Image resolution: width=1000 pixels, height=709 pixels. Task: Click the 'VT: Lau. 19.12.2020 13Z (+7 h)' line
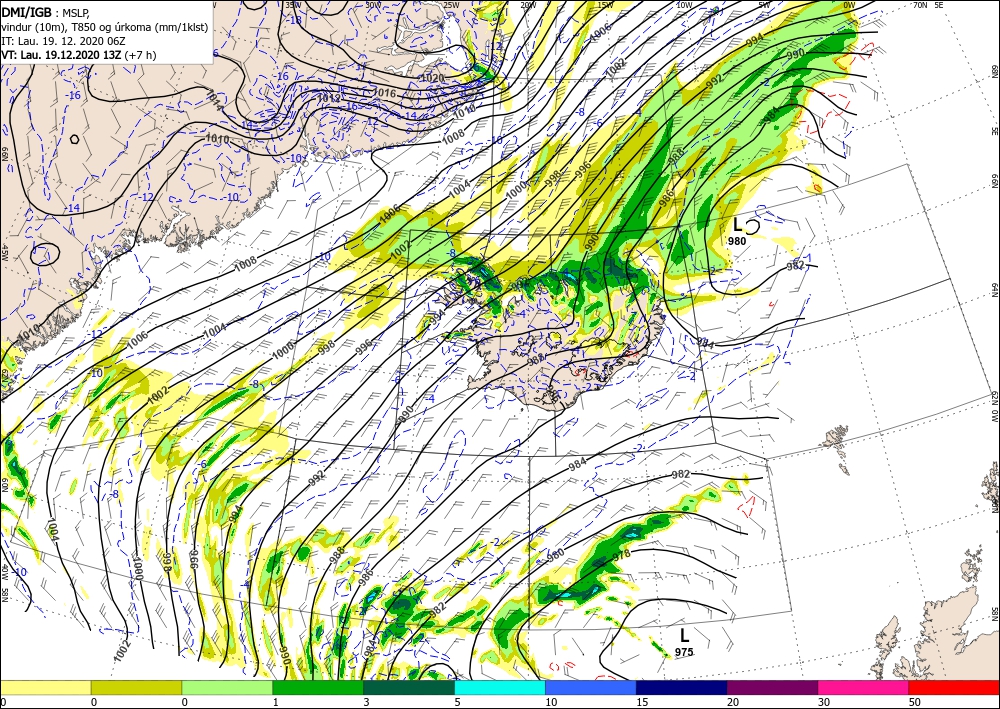pyautogui.click(x=78, y=55)
